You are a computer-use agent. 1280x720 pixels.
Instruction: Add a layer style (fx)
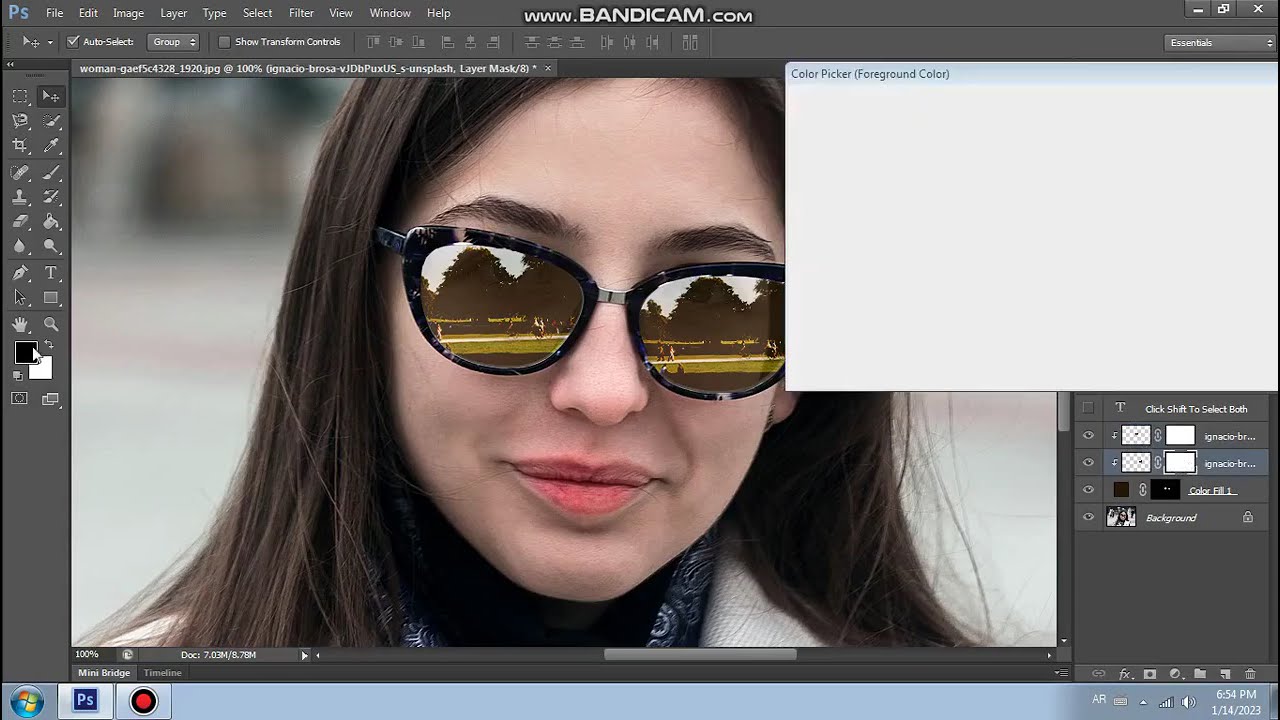click(x=1124, y=674)
